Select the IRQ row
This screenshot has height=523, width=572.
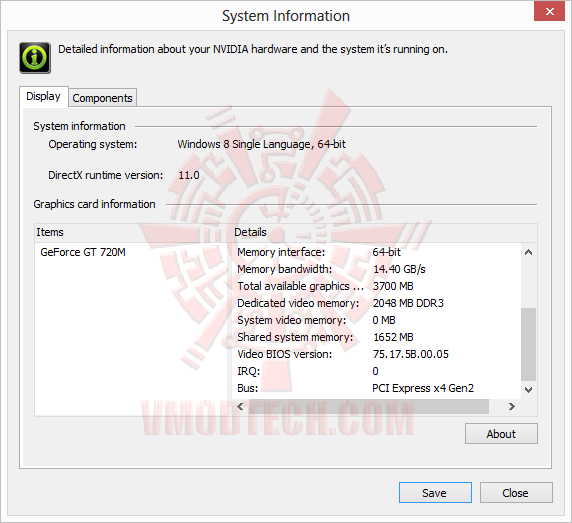376,371
